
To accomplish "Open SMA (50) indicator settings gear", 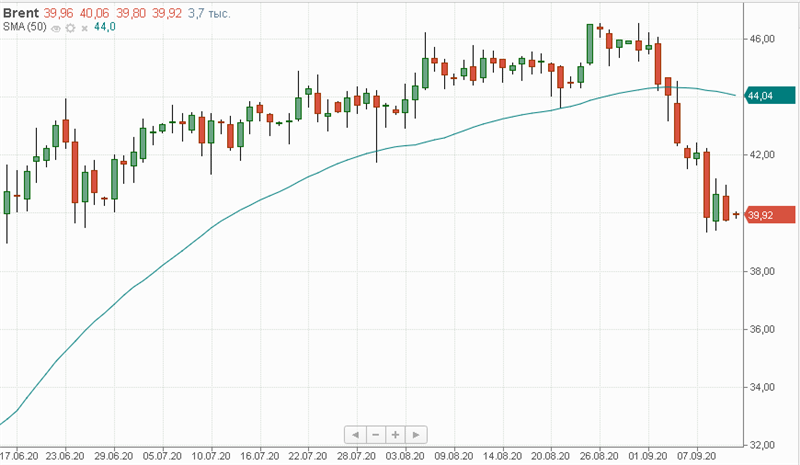I will pyautogui.click(x=70, y=28).
